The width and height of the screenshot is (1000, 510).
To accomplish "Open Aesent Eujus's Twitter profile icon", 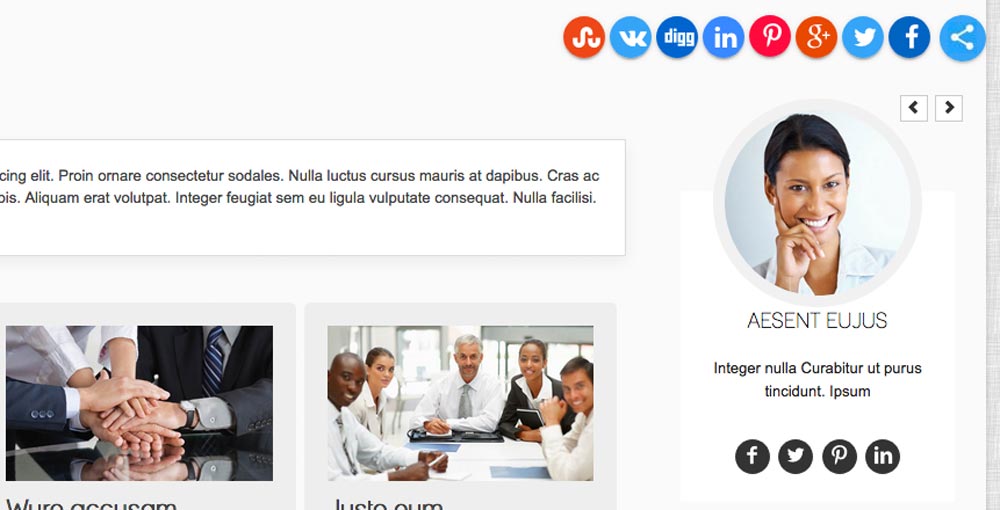I will click(x=796, y=456).
